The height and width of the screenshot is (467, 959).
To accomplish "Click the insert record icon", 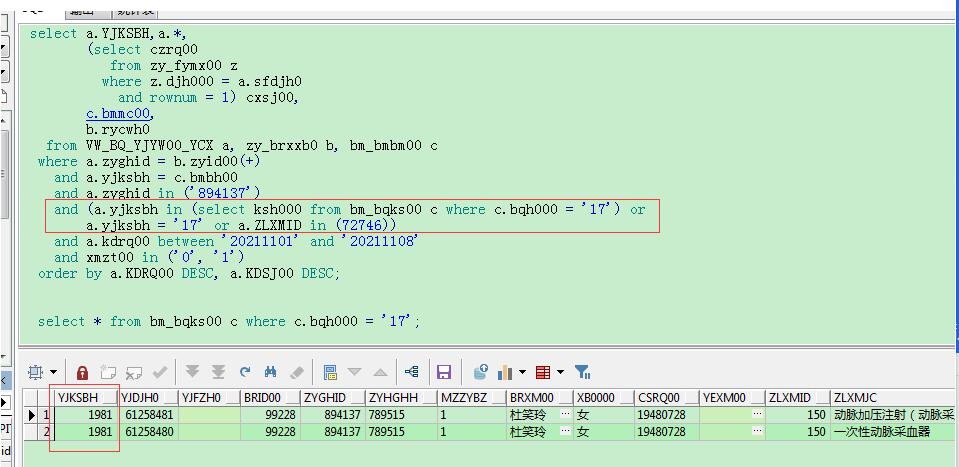I will click(108, 372).
